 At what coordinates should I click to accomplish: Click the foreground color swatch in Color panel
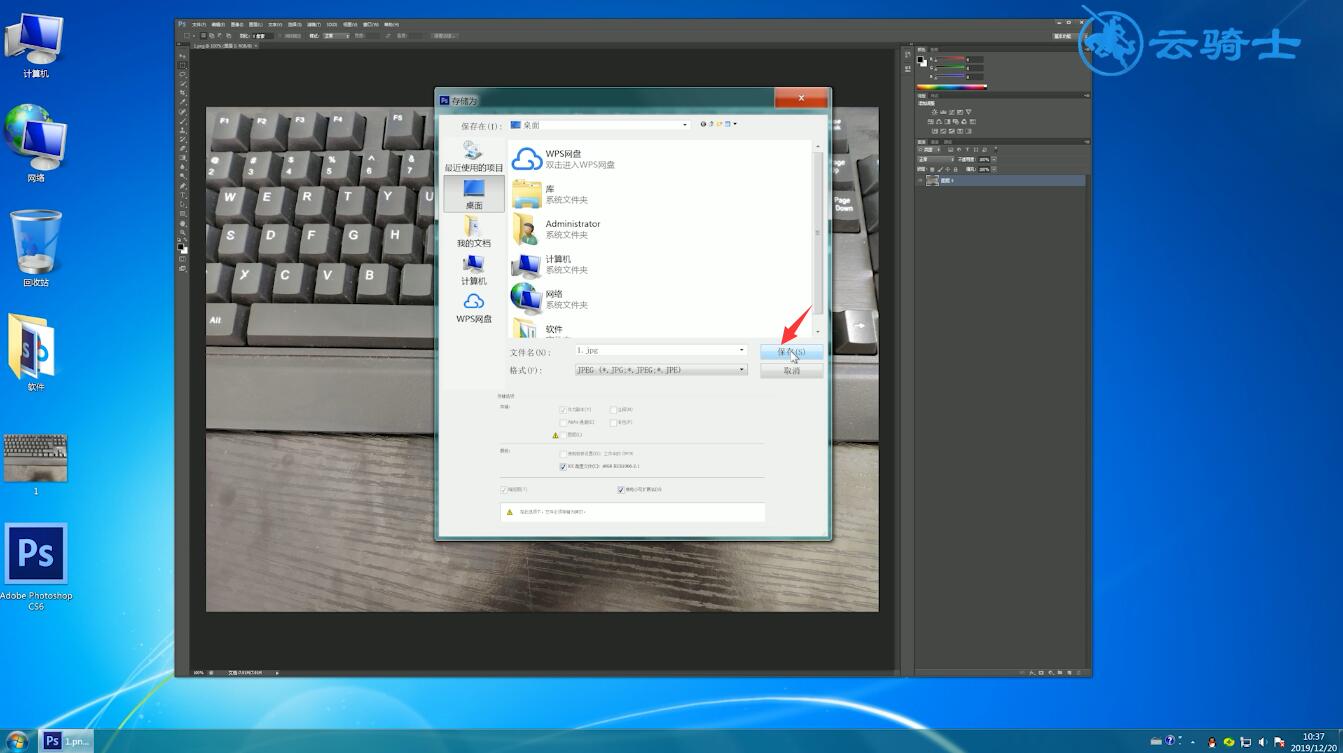[x=920, y=60]
